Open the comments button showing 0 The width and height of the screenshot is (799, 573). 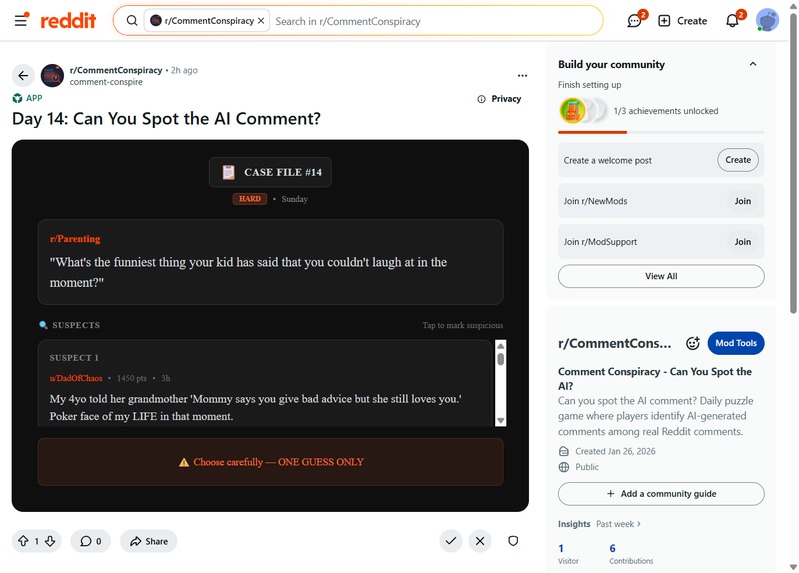coord(91,541)
